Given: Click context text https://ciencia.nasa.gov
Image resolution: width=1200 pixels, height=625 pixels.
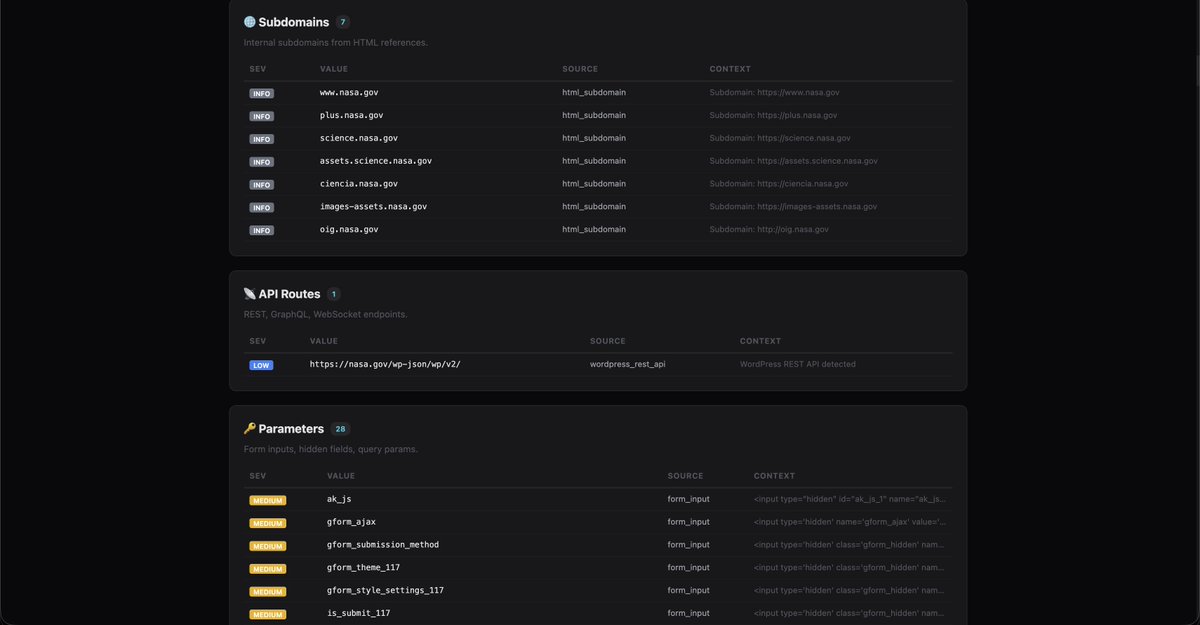Looking at the screenshot, I should 803,184.
